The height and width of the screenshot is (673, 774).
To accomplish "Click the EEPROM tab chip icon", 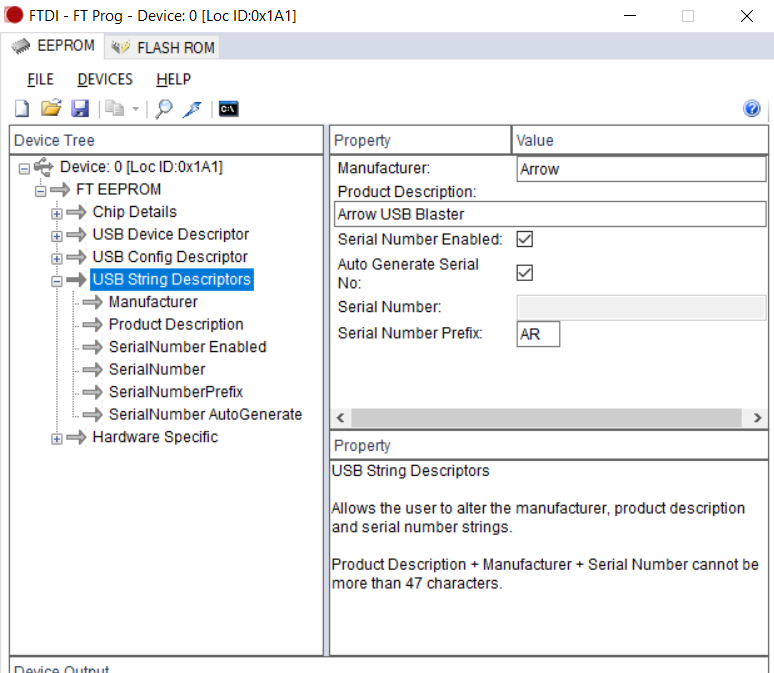I will point(20,46).
